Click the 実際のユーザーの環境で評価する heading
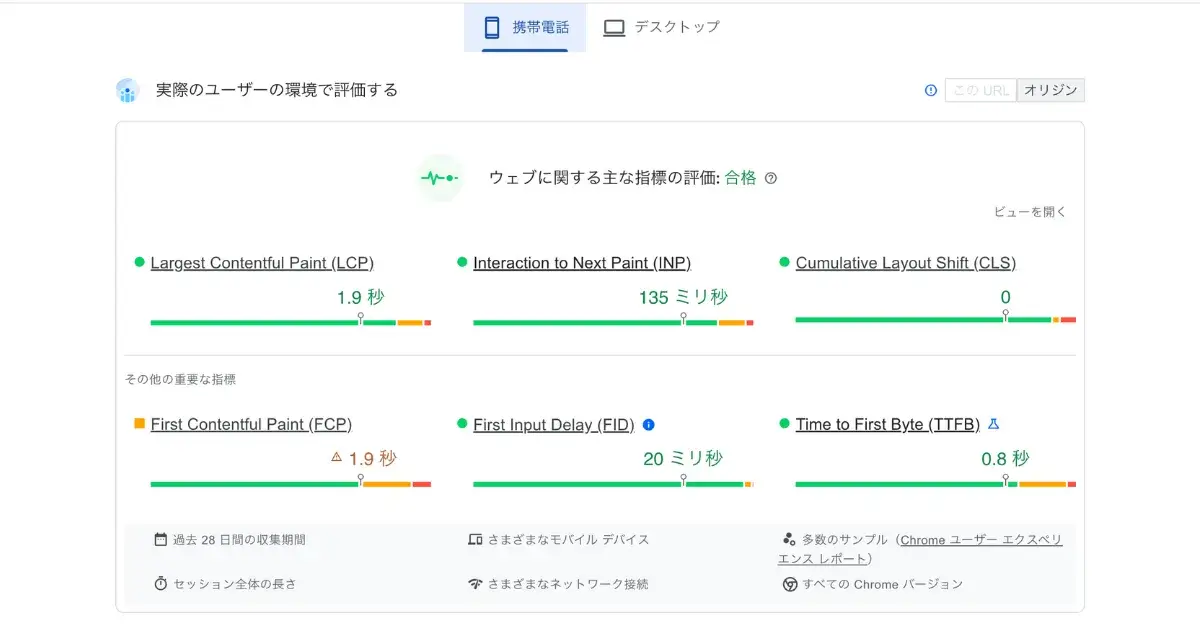 point(277,90)
